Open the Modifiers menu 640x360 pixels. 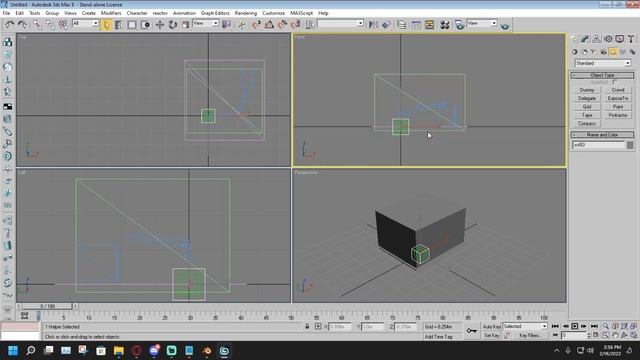coord(111,13)
